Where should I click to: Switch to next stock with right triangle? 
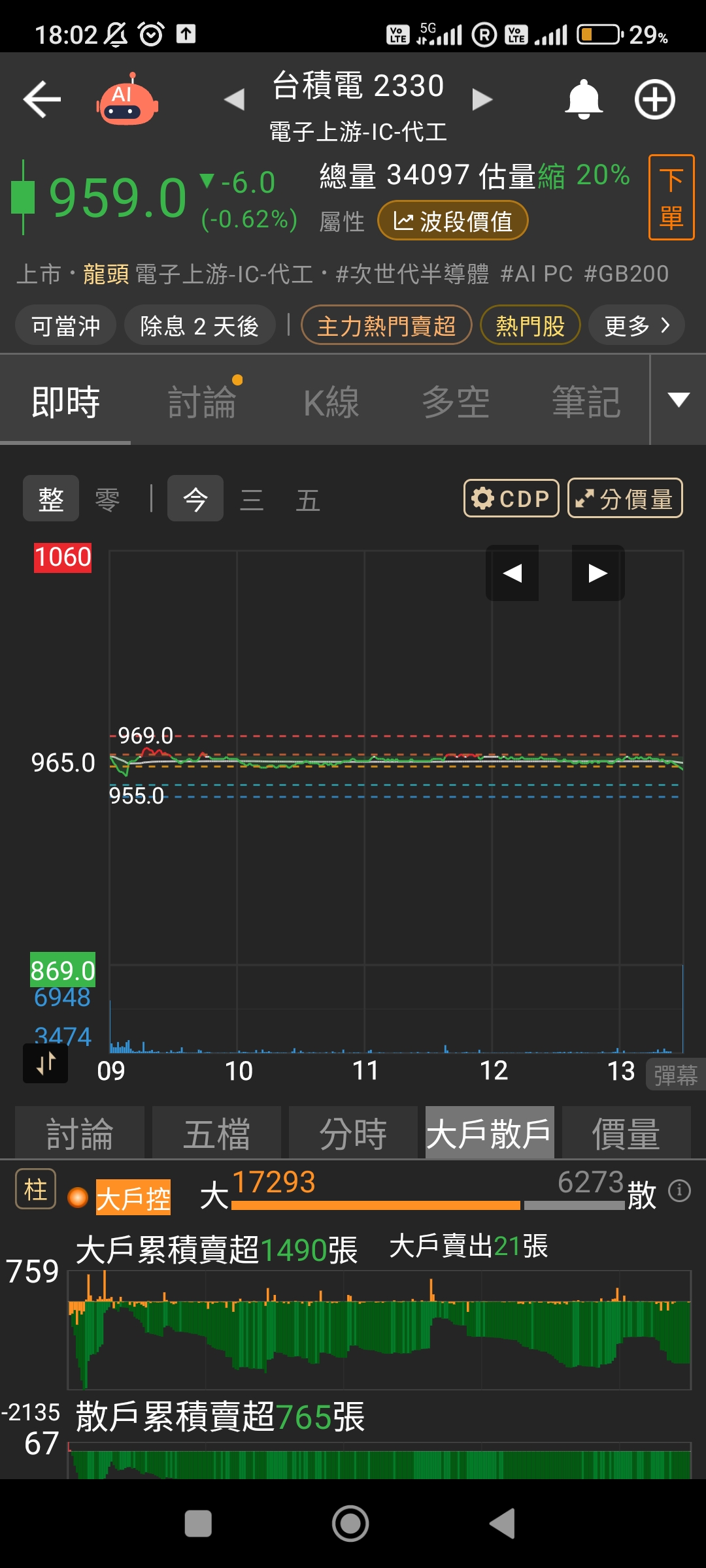pyautogui.click(x=482, y=99)
